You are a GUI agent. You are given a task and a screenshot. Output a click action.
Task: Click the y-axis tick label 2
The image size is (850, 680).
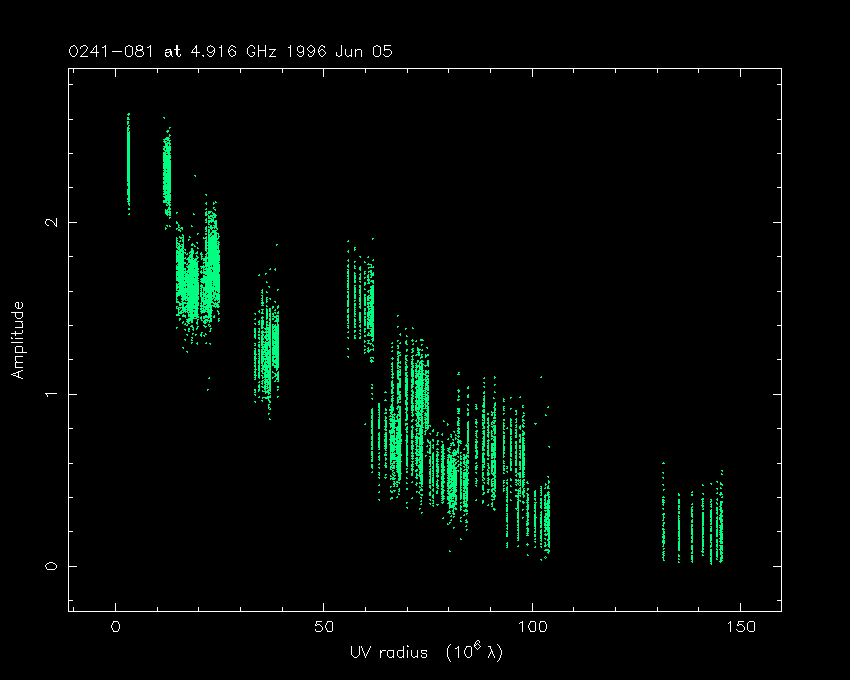[x=46, y=222]
